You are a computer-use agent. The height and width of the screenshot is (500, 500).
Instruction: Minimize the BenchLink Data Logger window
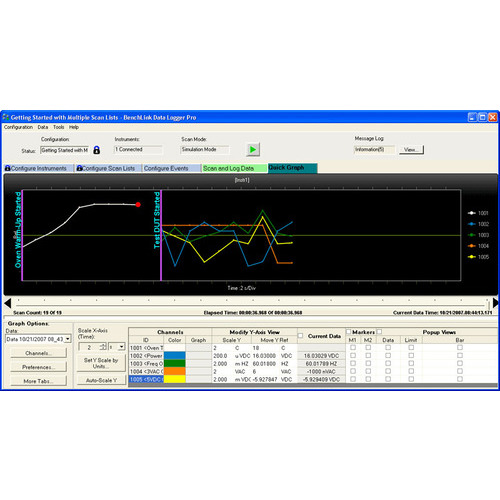click(x=472, y=117)
